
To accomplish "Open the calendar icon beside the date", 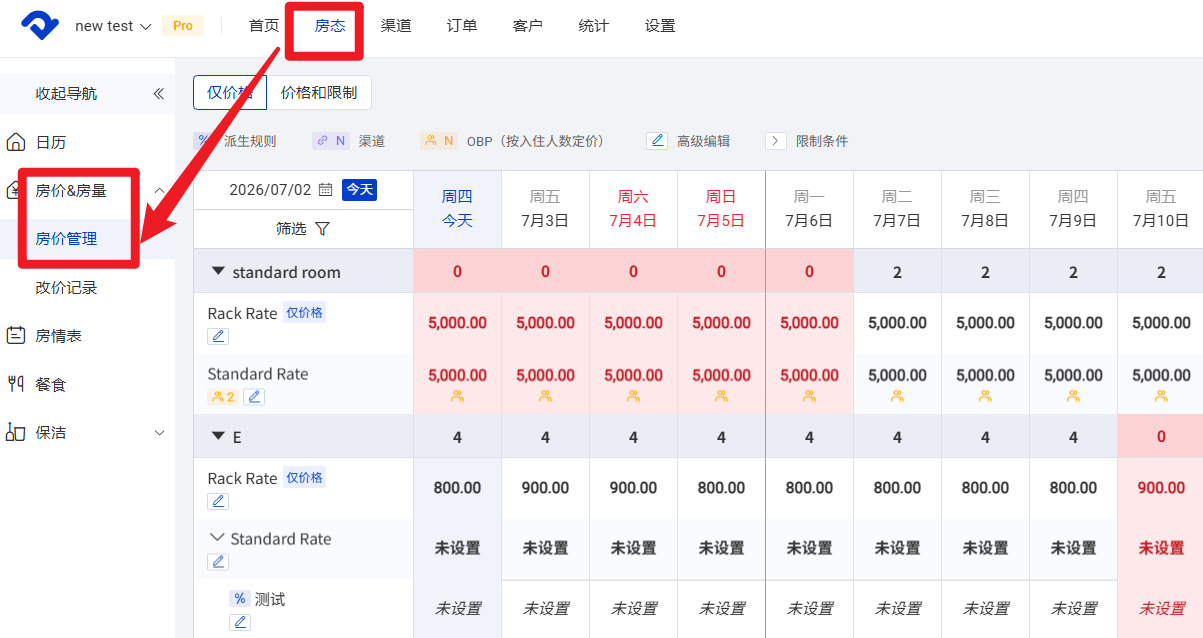I will pyautogui.click(x=325, y=190).
